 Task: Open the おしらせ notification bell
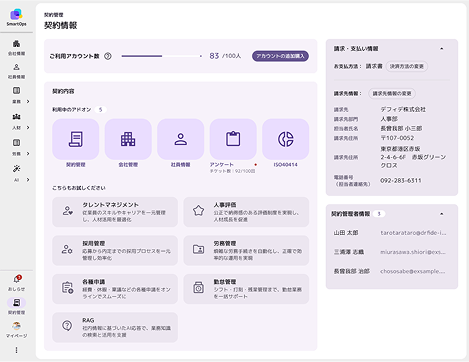(17, 279)
